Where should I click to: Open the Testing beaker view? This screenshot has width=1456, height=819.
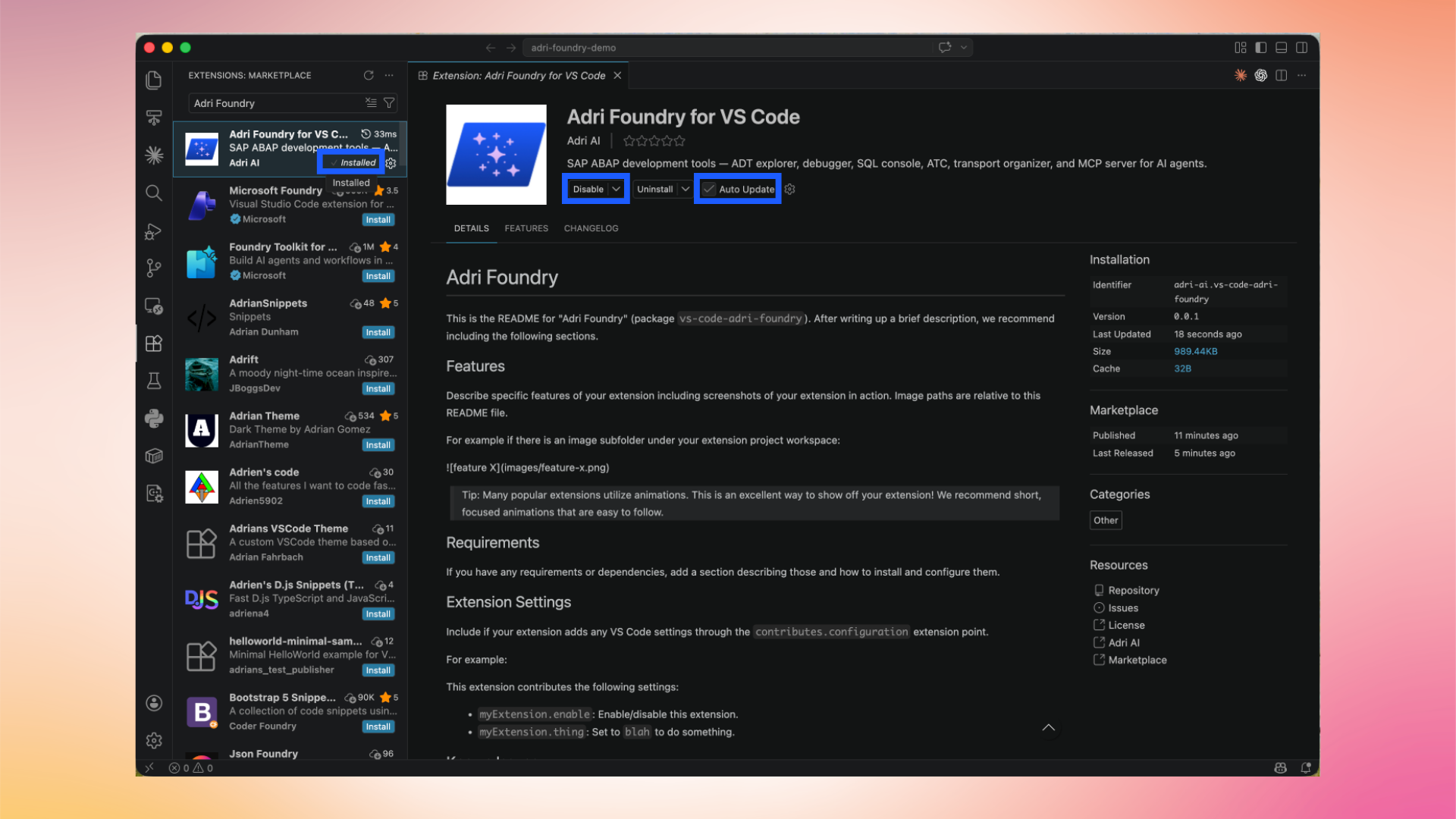[154, 381]
